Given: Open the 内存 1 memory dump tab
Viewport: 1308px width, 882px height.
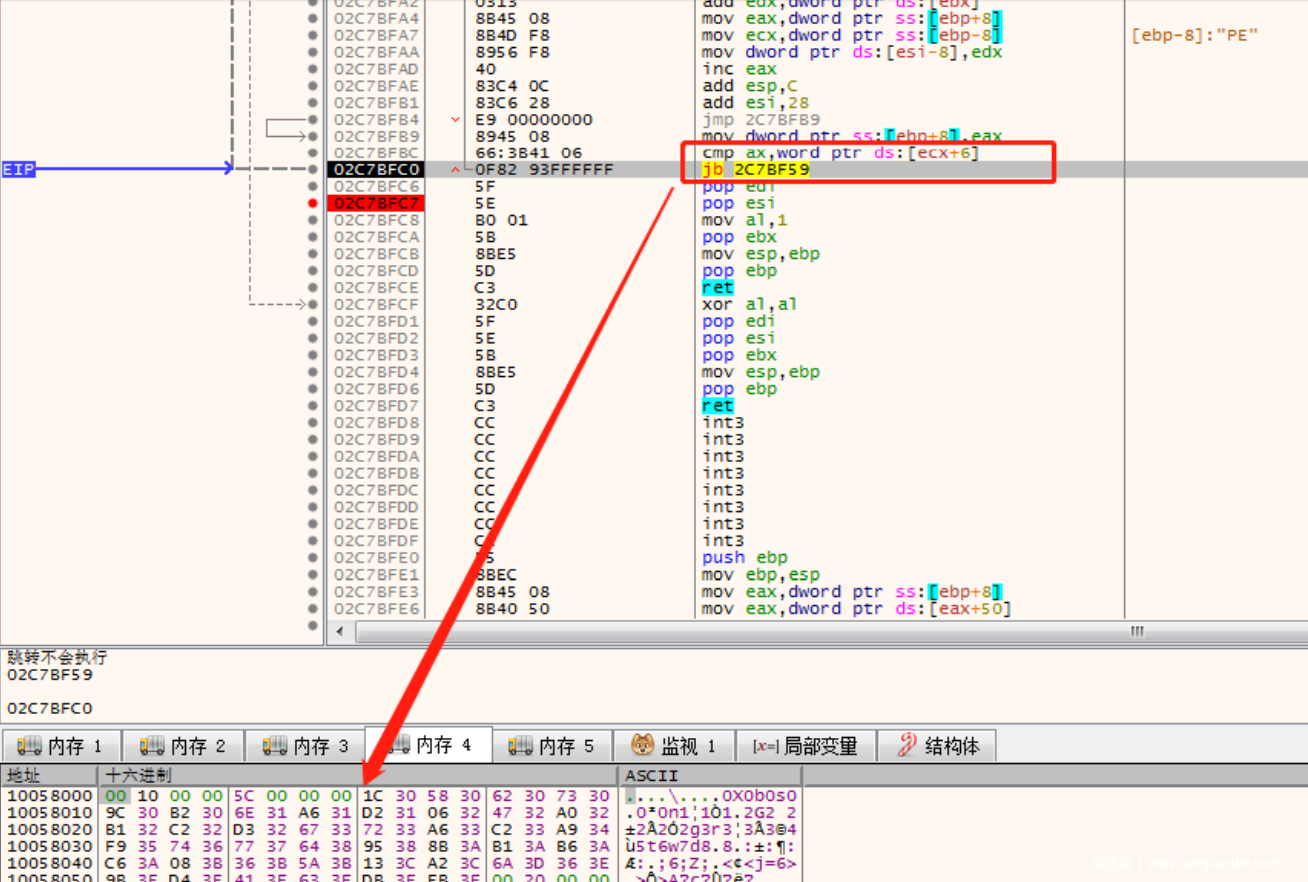Looking at the screenshot, I should pos(61,746).
